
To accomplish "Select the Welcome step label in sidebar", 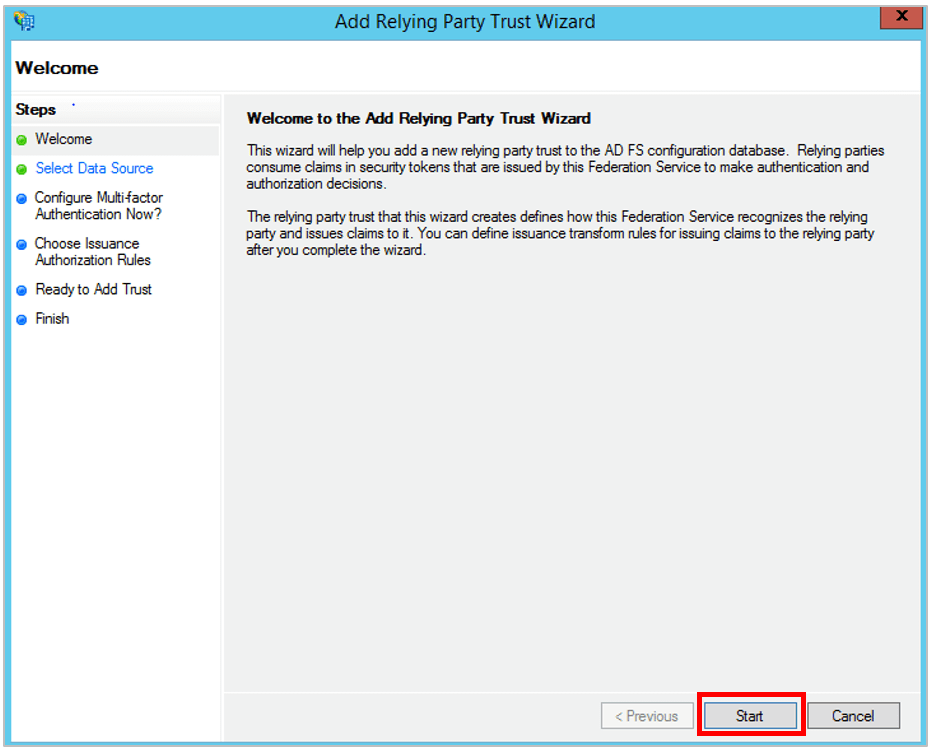I will pyautogui.click(x=63, y=139).
